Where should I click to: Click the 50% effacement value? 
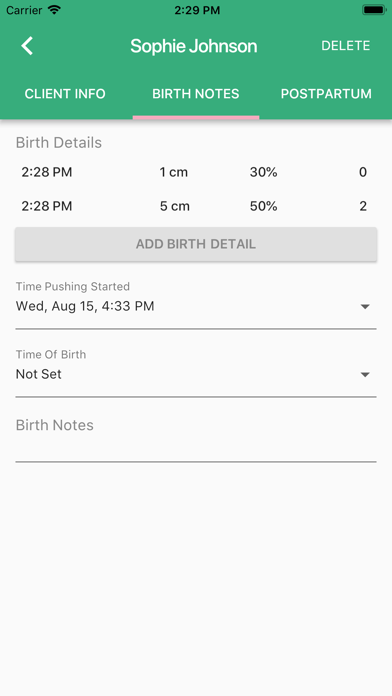click(263, 206)
